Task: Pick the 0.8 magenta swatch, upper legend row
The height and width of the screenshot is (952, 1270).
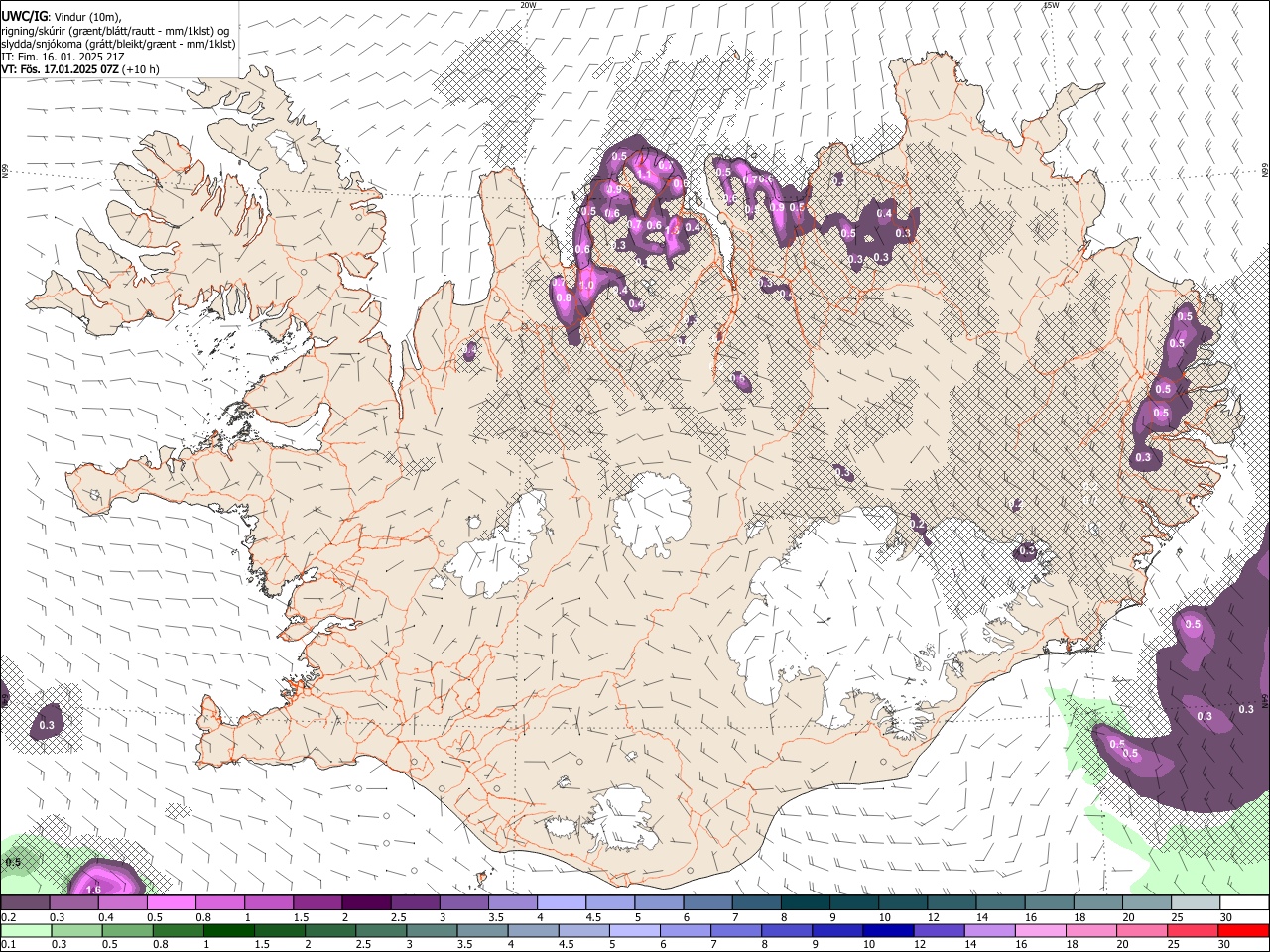Action: (x=220, y=903)
